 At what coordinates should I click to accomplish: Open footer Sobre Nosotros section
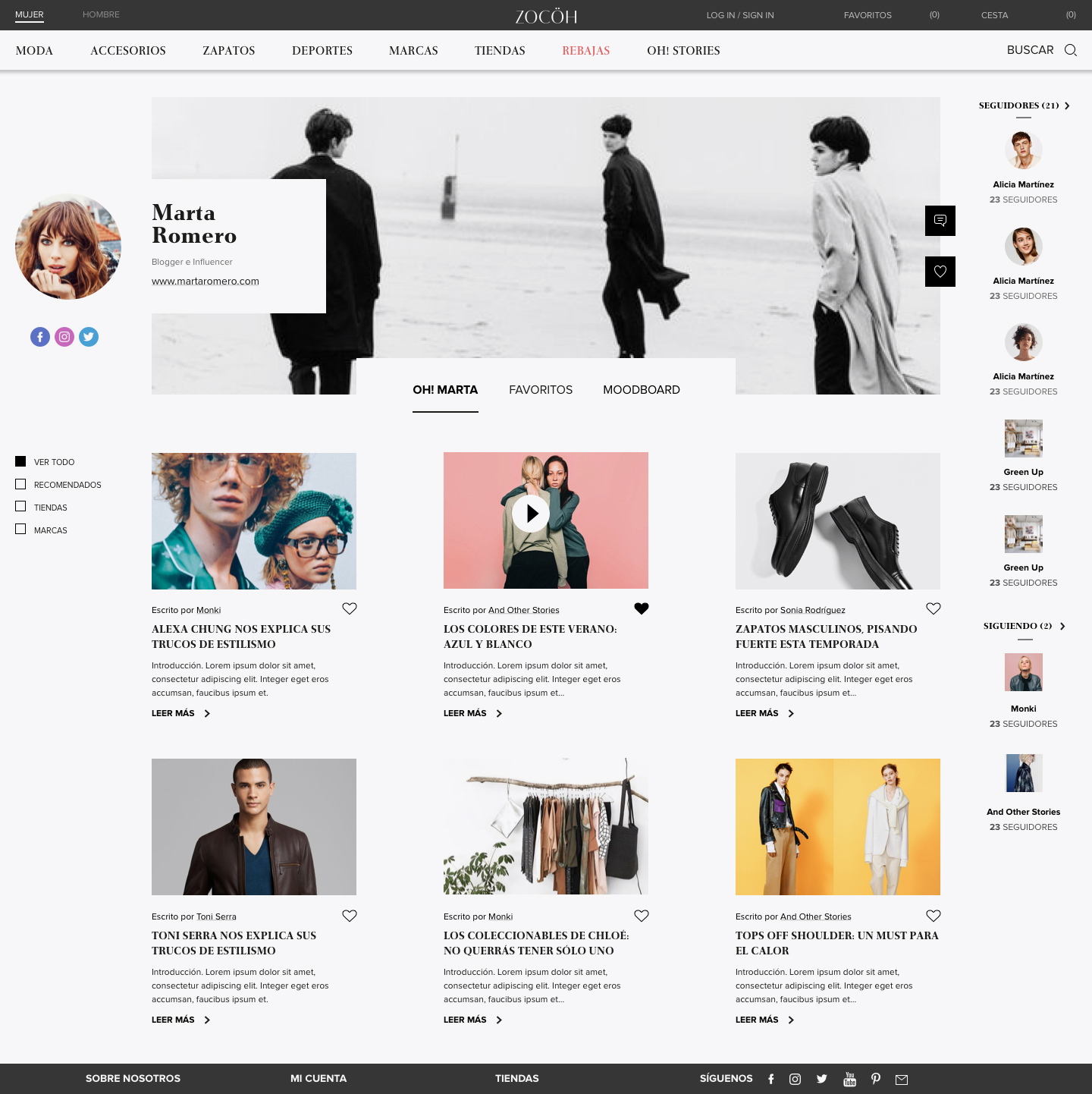[x=133, y=1079]
